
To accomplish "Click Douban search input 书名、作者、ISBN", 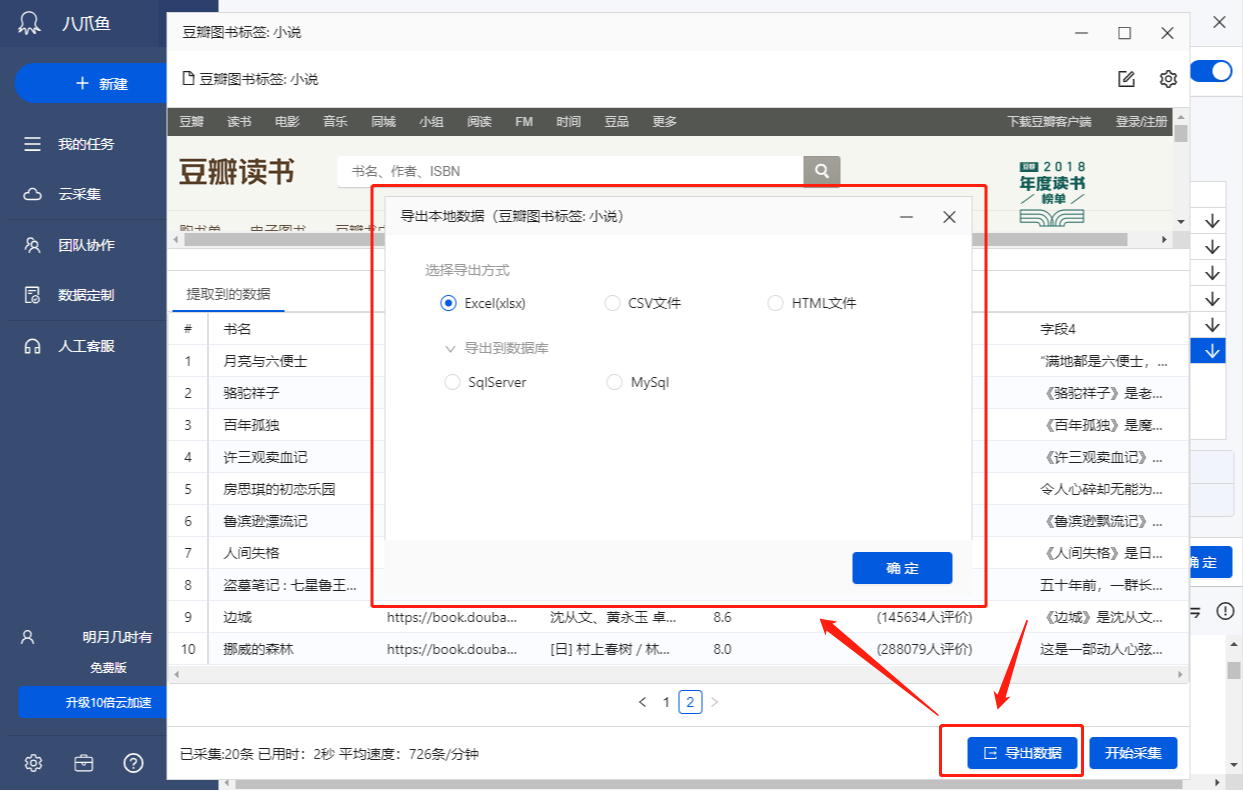I will pos(571,171).
